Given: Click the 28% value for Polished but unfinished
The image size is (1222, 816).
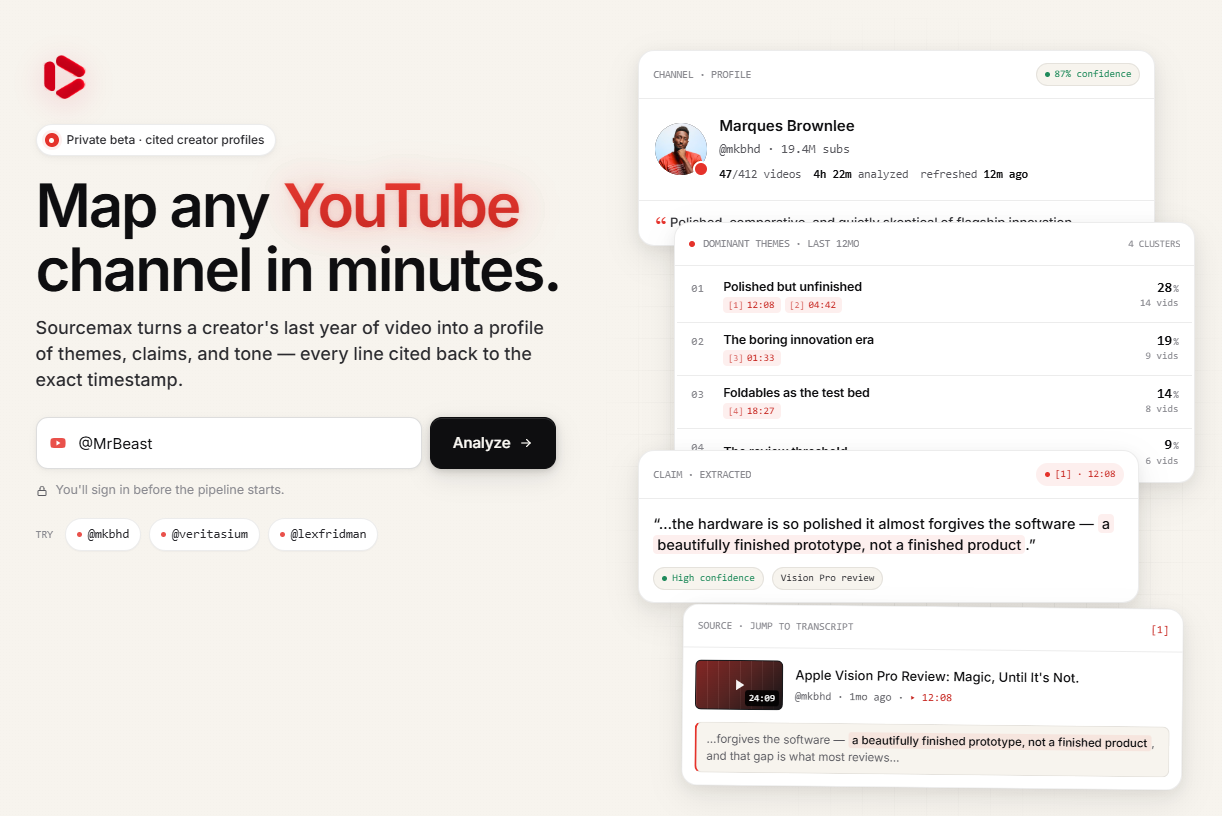Looking at the screenshot, I should click(1167, 287).
